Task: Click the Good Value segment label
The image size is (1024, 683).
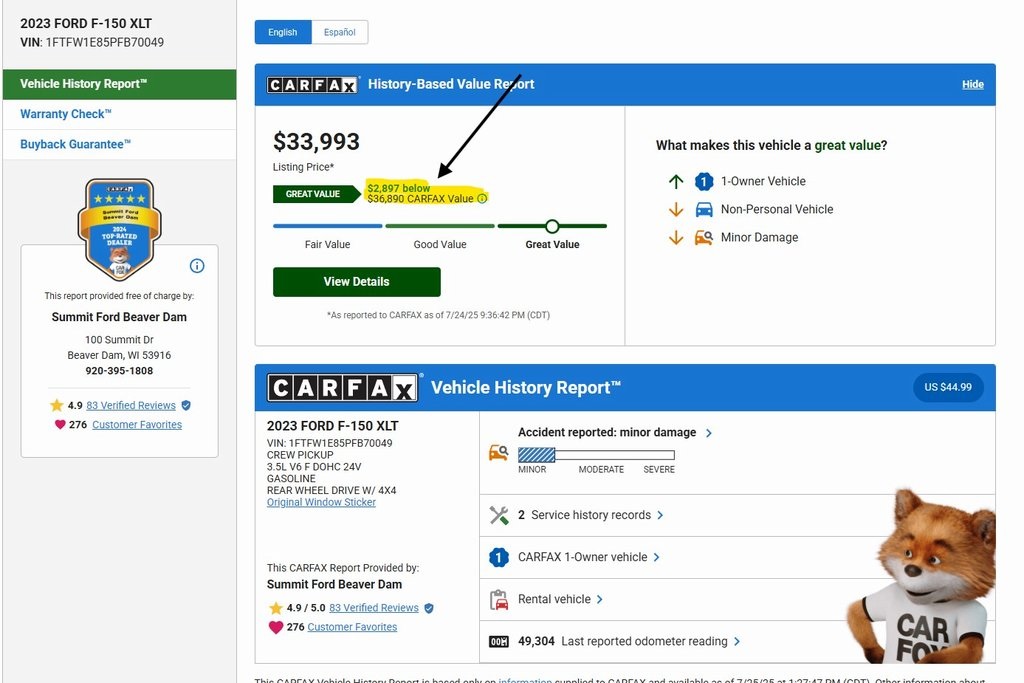Action: point(440,245)
